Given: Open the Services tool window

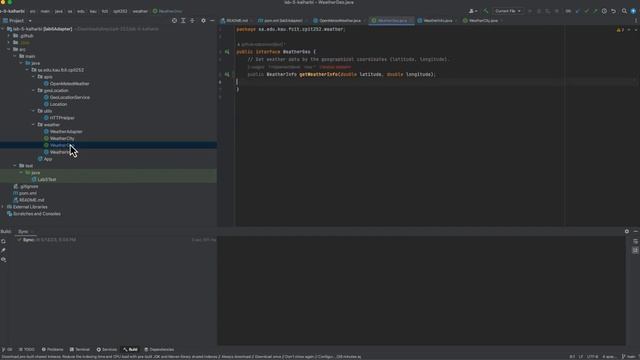Looking at the screenshot, I should pyautogui.click(x=107, y=350).
